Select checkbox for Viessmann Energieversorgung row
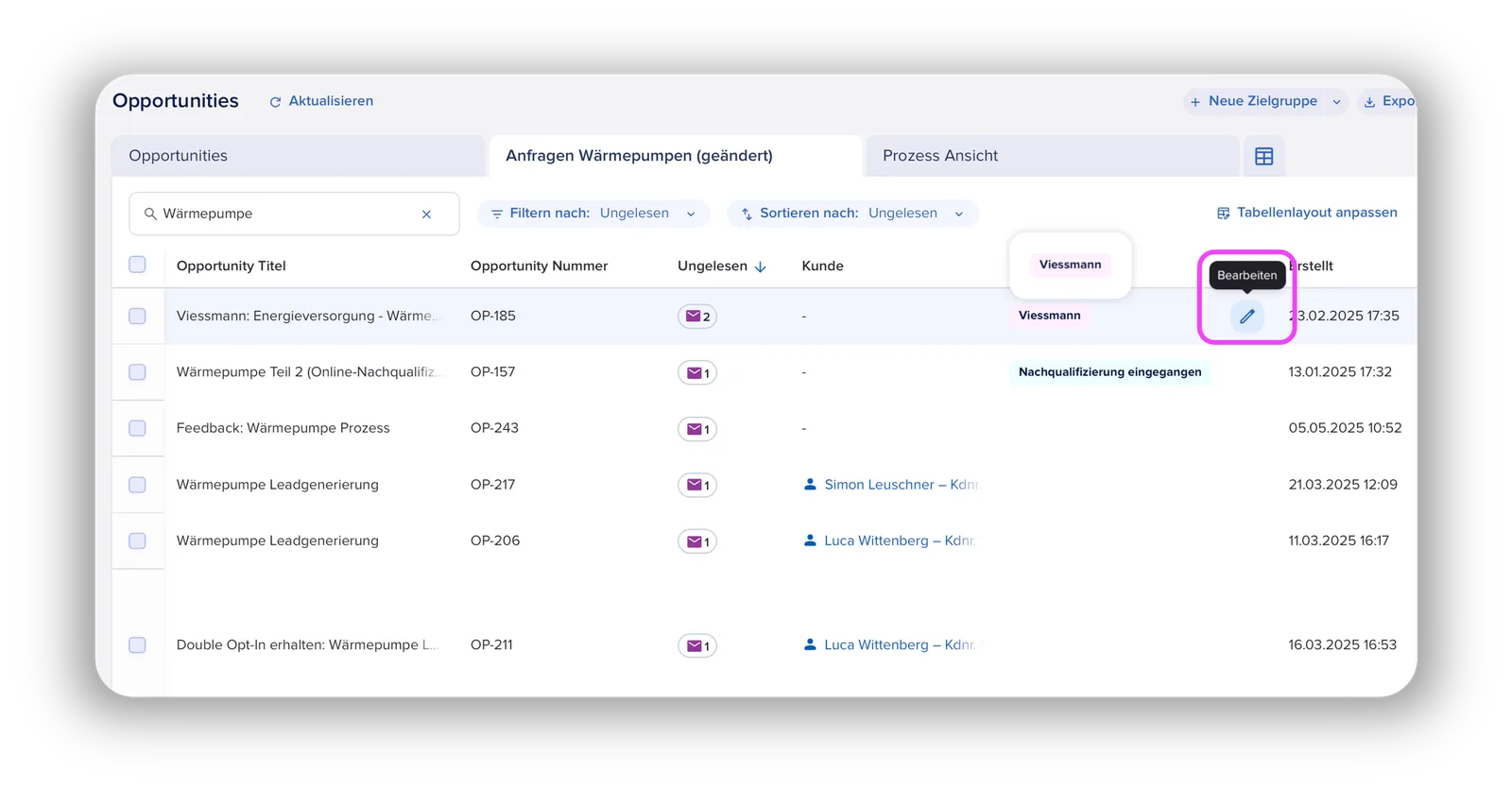The height and width of the screenshot is (790, 1512). 137,316
